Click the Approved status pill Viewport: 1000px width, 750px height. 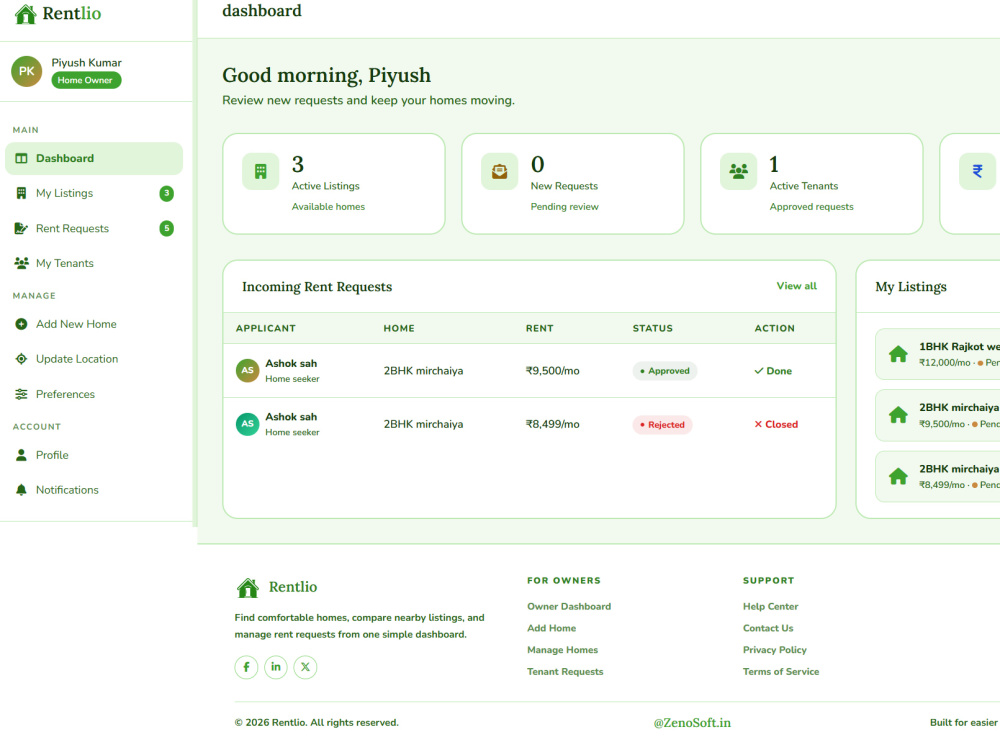[665, 371]
